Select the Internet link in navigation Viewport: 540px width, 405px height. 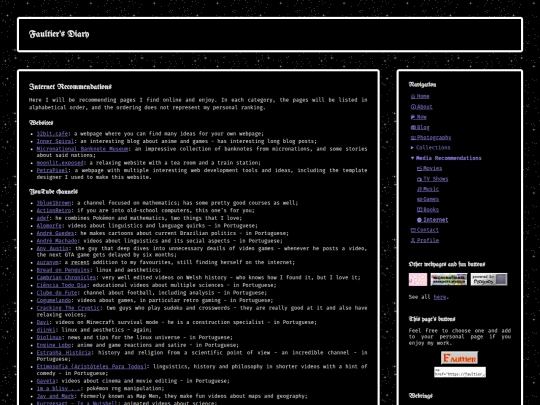[x=433, y=220]
